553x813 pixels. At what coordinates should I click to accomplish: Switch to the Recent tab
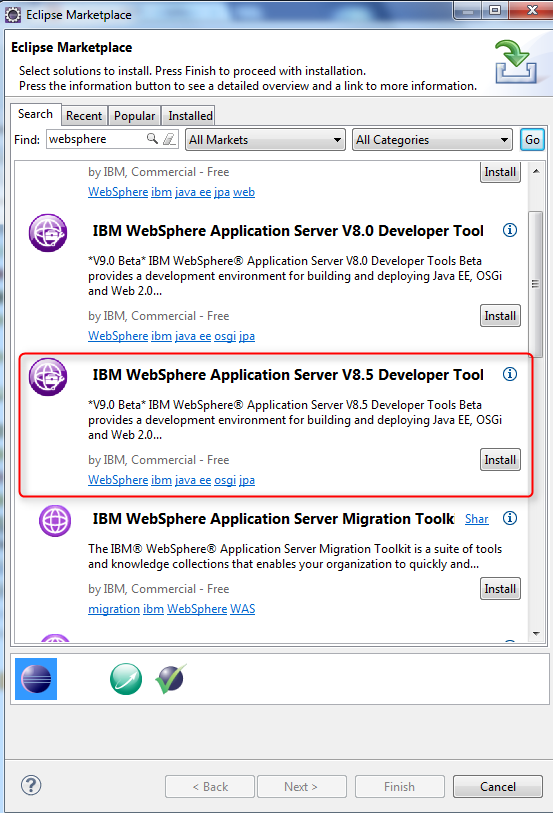click(x=84, y=116)
